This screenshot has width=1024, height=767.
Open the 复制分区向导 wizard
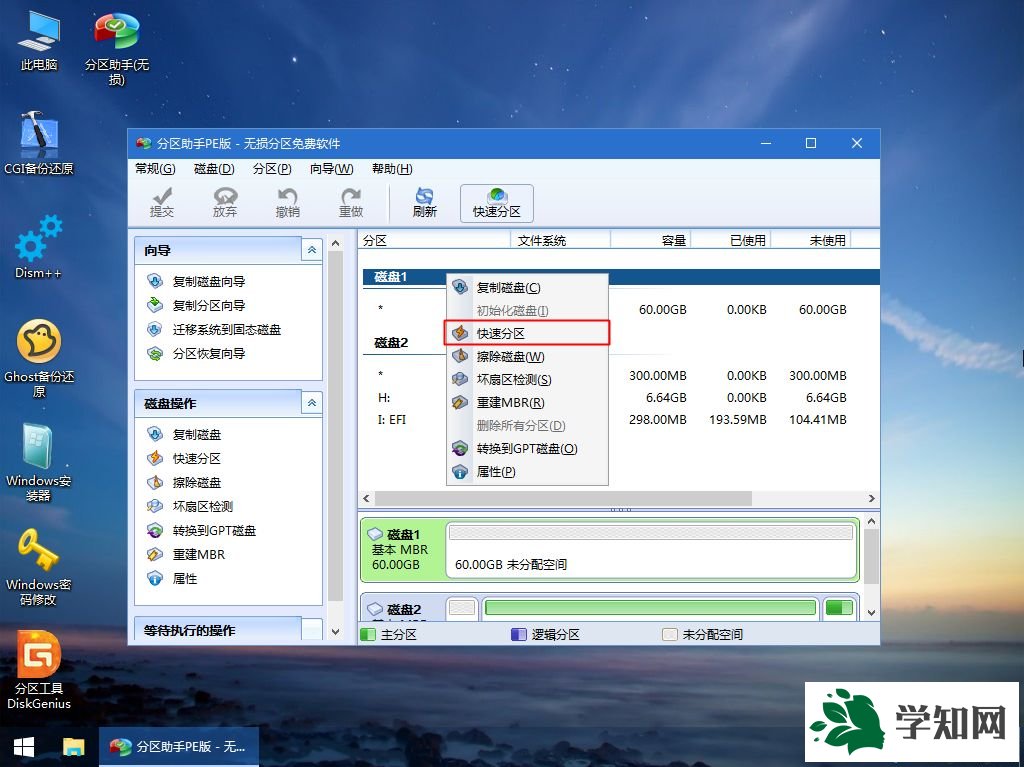click(210, 305)
